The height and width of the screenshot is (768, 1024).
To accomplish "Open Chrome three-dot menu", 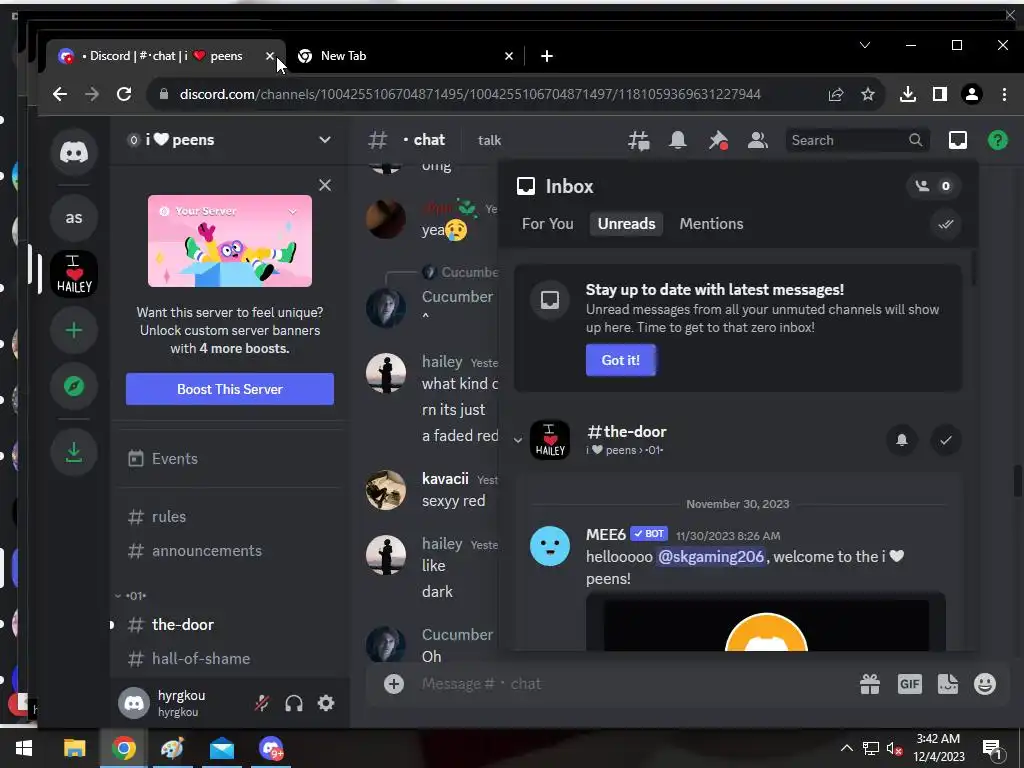I will (1004, 94).
